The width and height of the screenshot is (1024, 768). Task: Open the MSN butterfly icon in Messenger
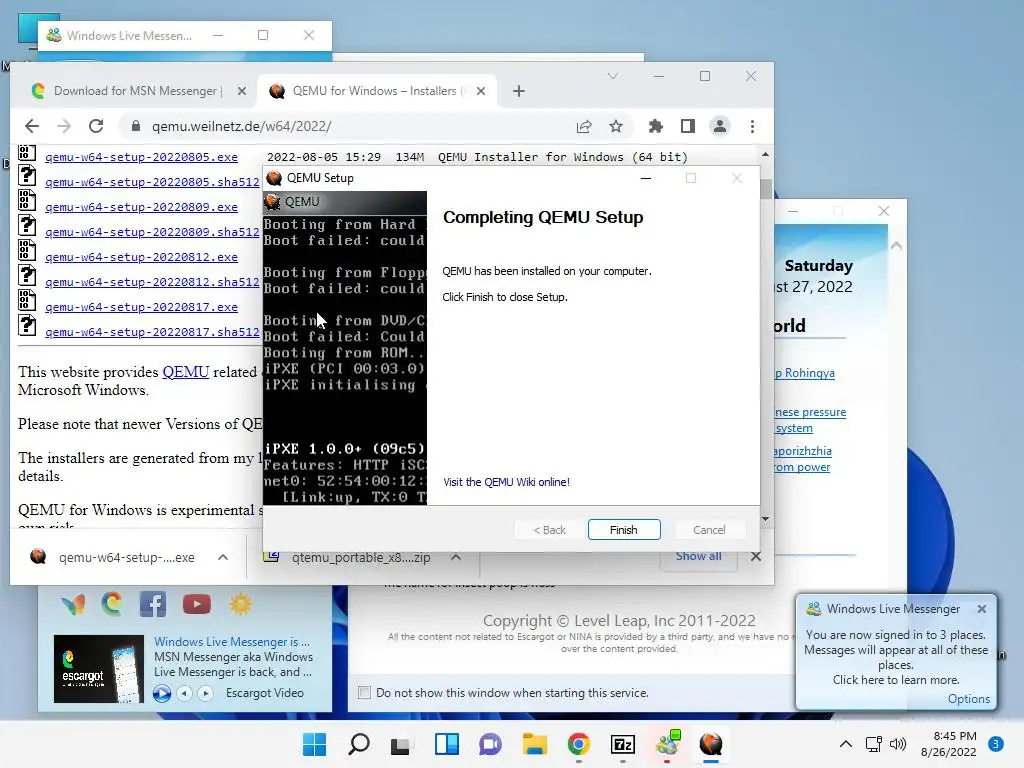(73, 604)
